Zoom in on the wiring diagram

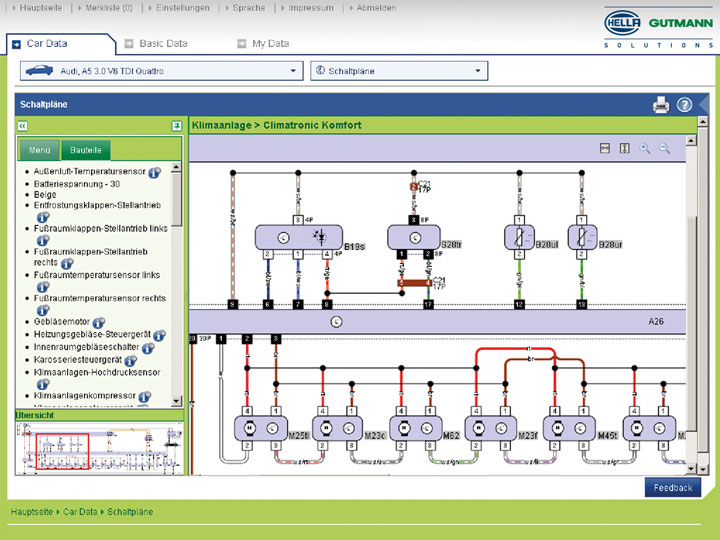pos(645,148)
